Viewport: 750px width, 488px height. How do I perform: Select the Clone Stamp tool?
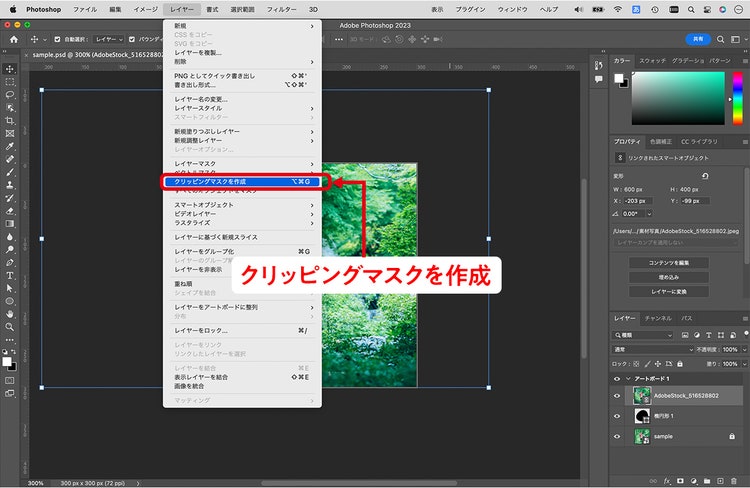(x=10, y=185)
